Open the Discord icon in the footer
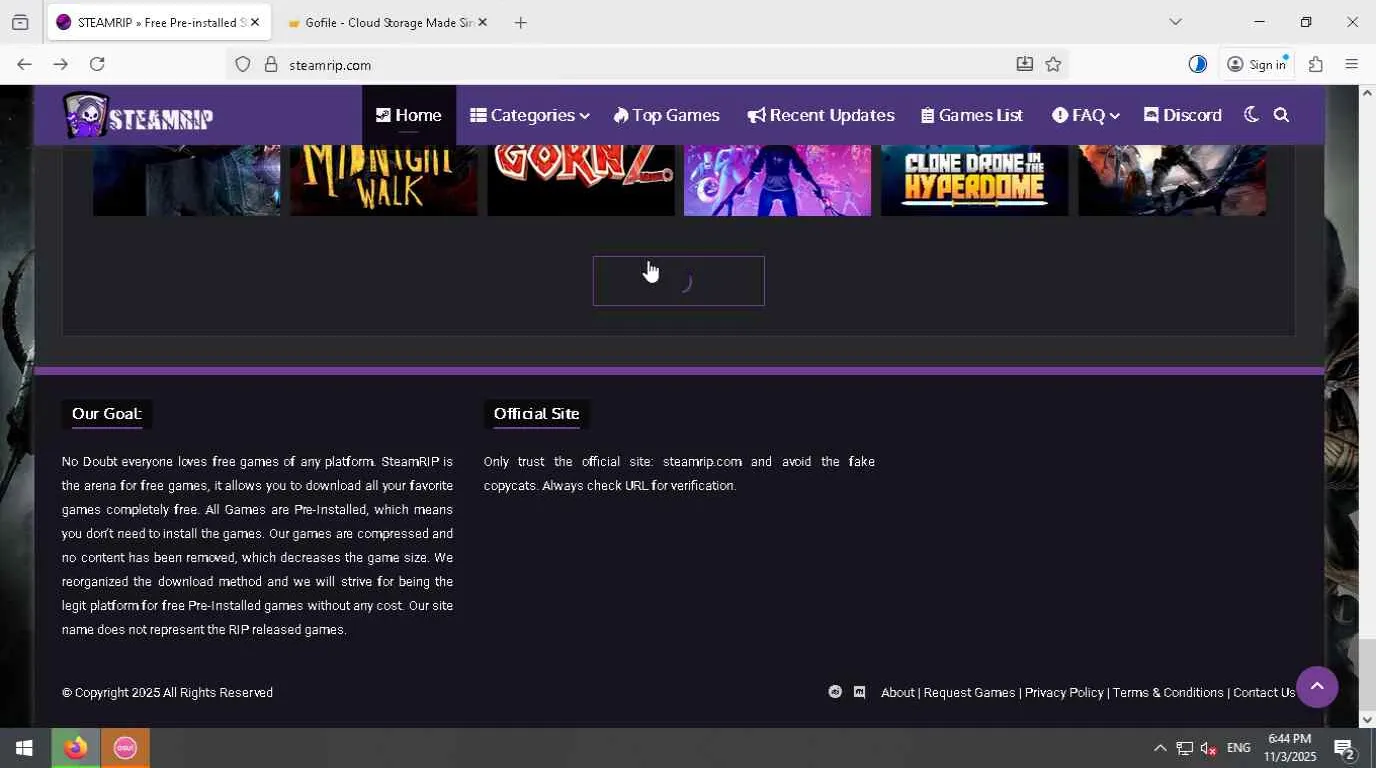The width and height of the screenshot is (1376, 768). [x=859, y=692]
